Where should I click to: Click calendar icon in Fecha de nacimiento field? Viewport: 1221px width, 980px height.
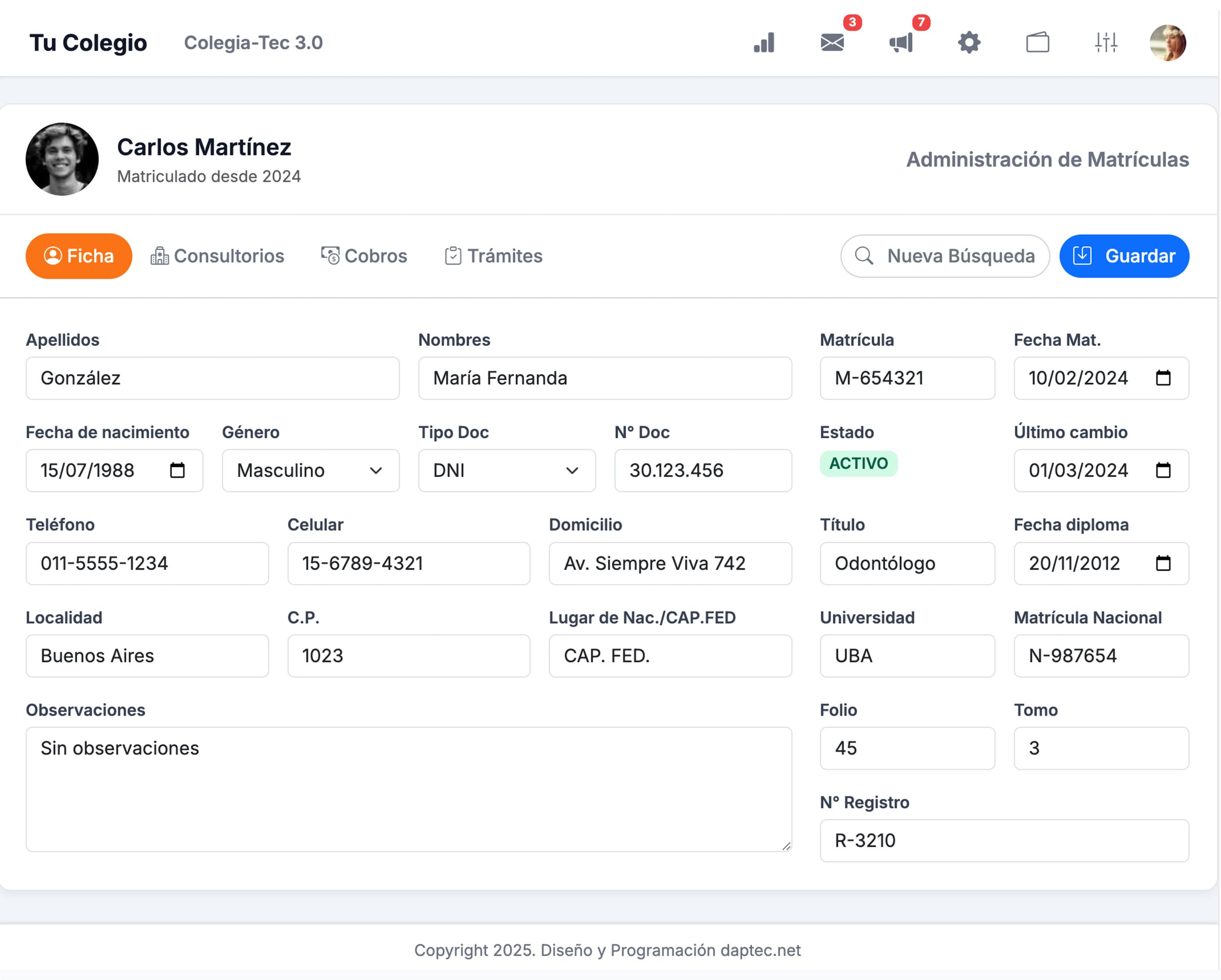(177, 470)
